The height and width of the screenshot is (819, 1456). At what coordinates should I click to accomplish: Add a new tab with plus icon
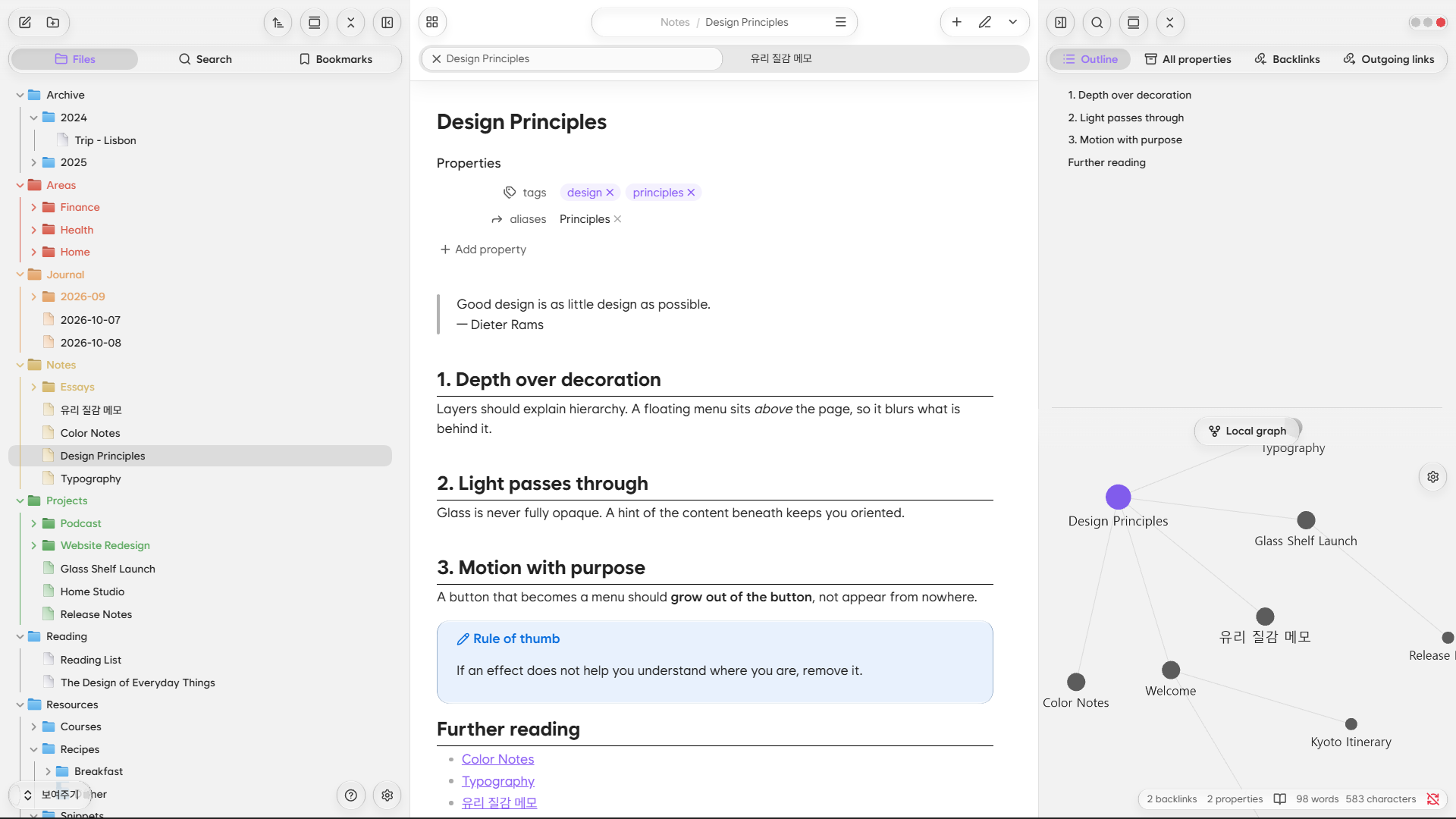[957, 23]
